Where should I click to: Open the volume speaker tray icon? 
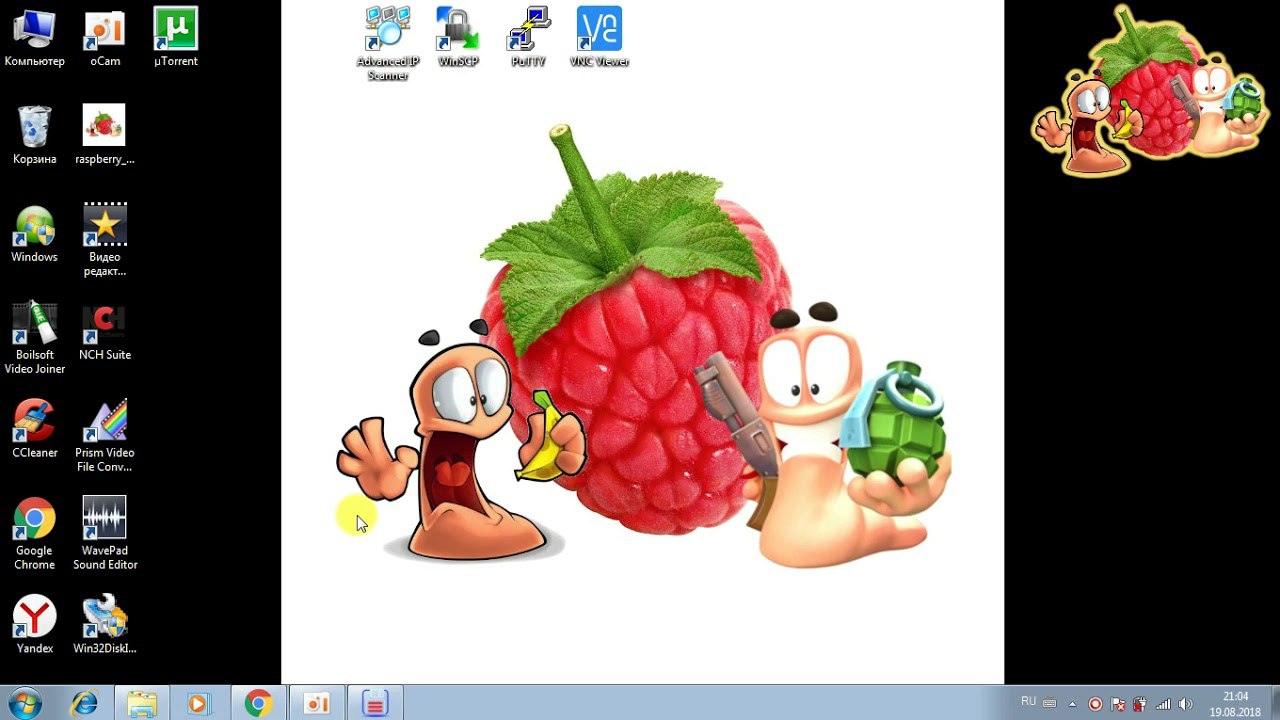[x=1185, y=704]
